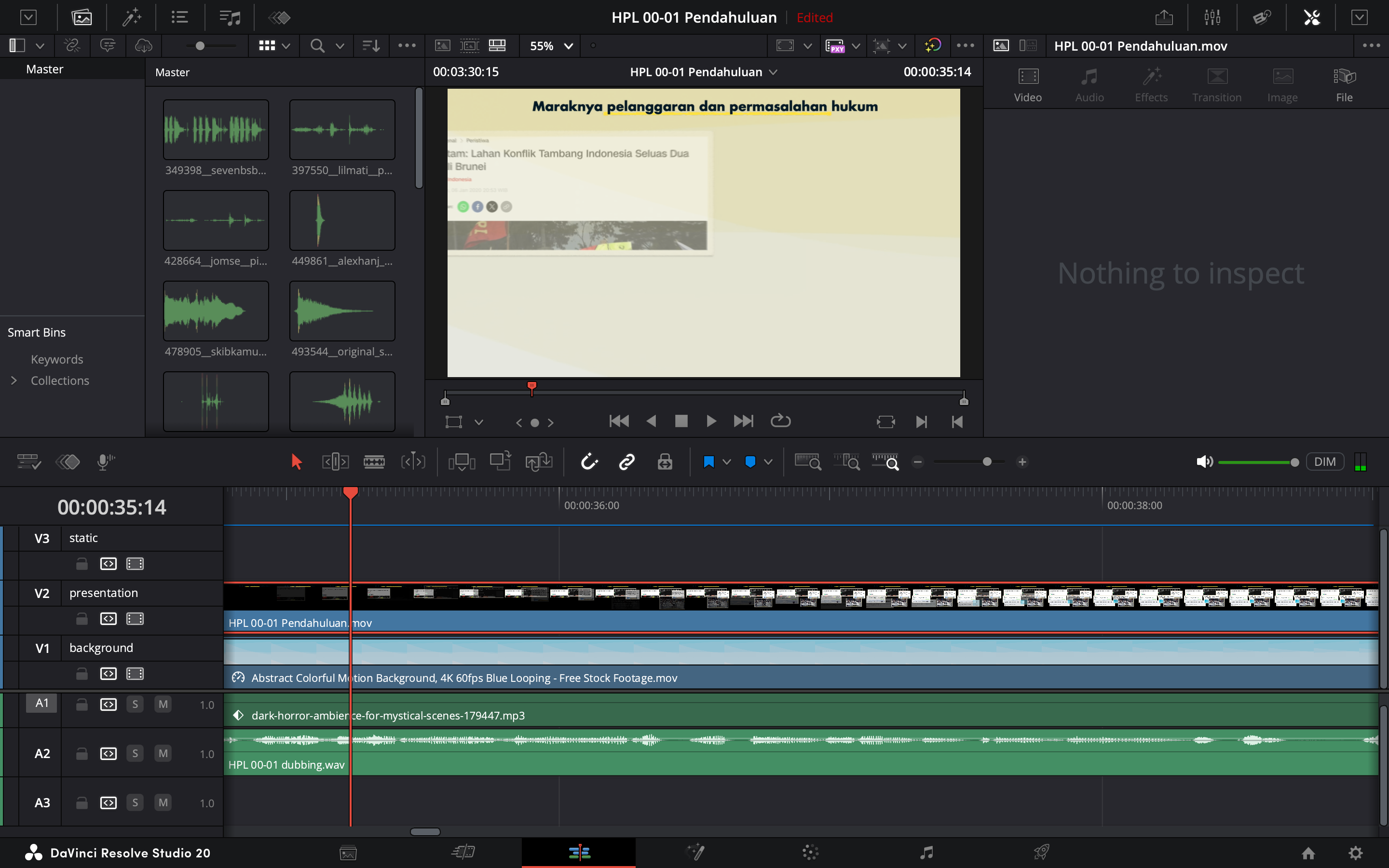Viewport: 1389px width, 868px height.
Task: Lock the V2 presentation track
Action: click(82, 619)
